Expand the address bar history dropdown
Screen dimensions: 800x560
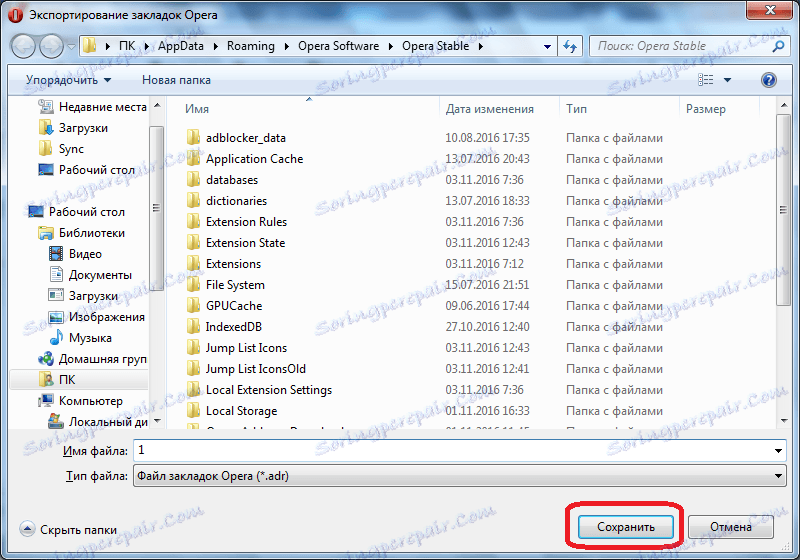point(547,46)
